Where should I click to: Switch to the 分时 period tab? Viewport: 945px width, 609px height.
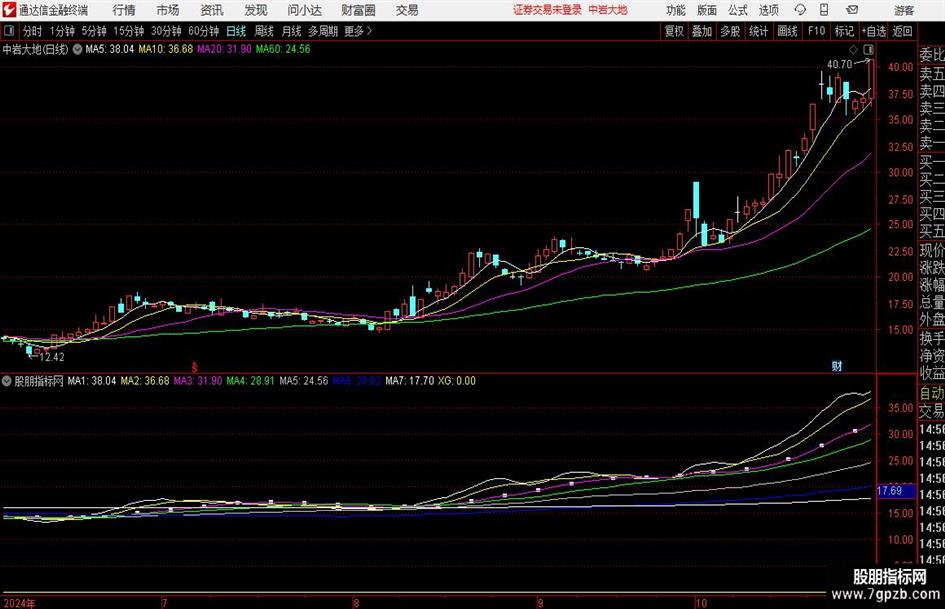tap(33, 31)
